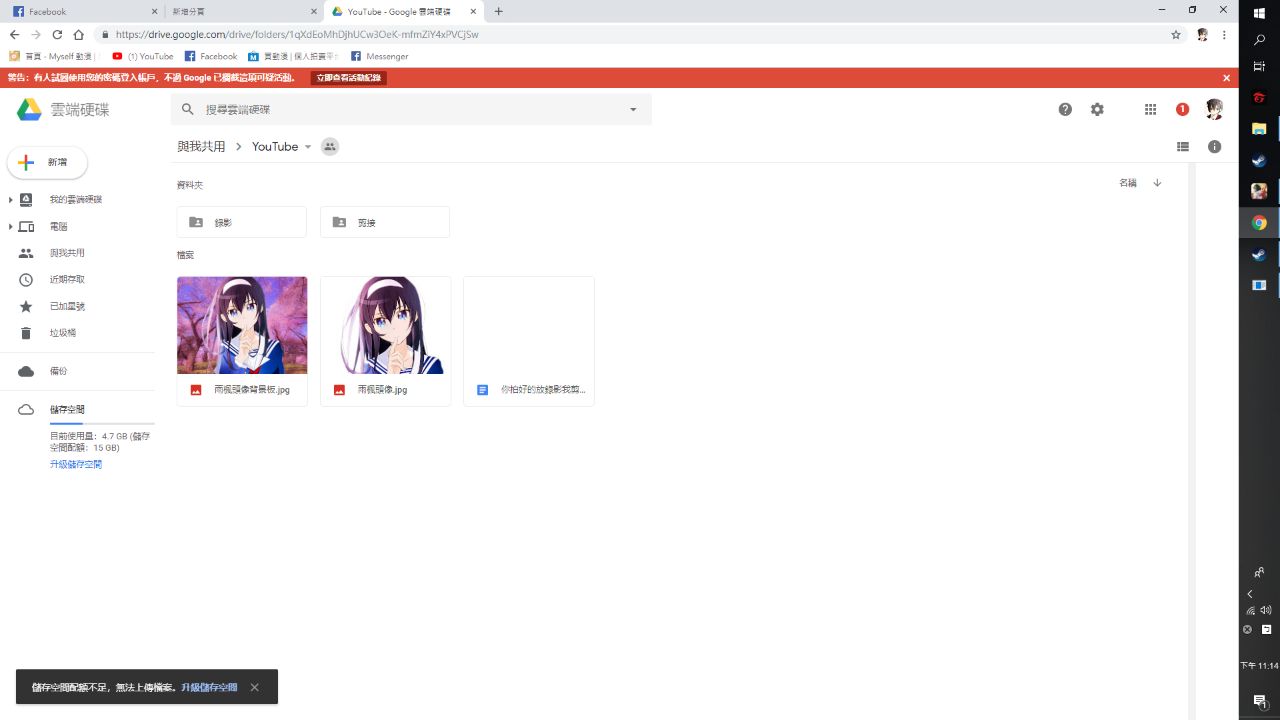The image size is (1280, 720).
Task: Expand the 我的雲端硬碟 tree arrow
Action: pyautogui.click(x=10, y=200)
